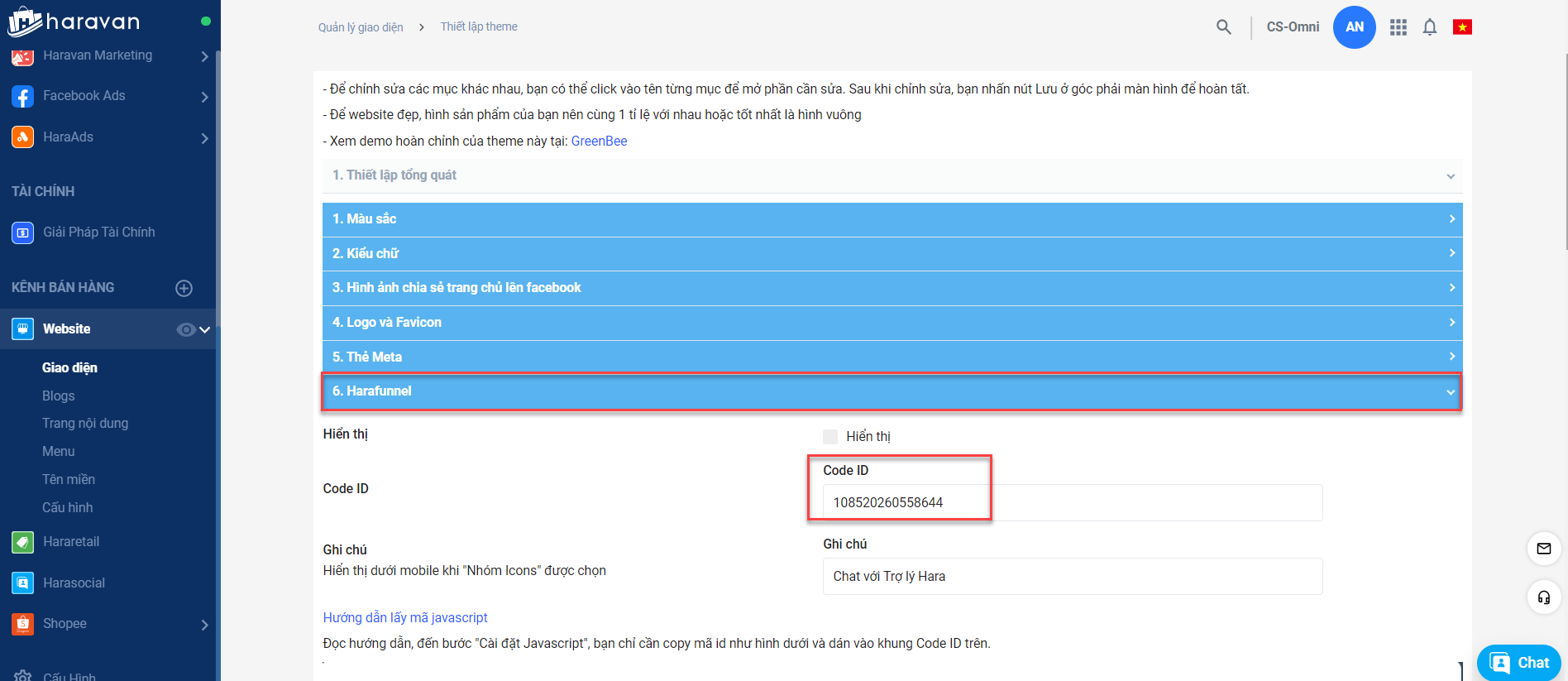Toggle the Website storefront eye icon
The image size is (1568, 681).
coord(186,330)
